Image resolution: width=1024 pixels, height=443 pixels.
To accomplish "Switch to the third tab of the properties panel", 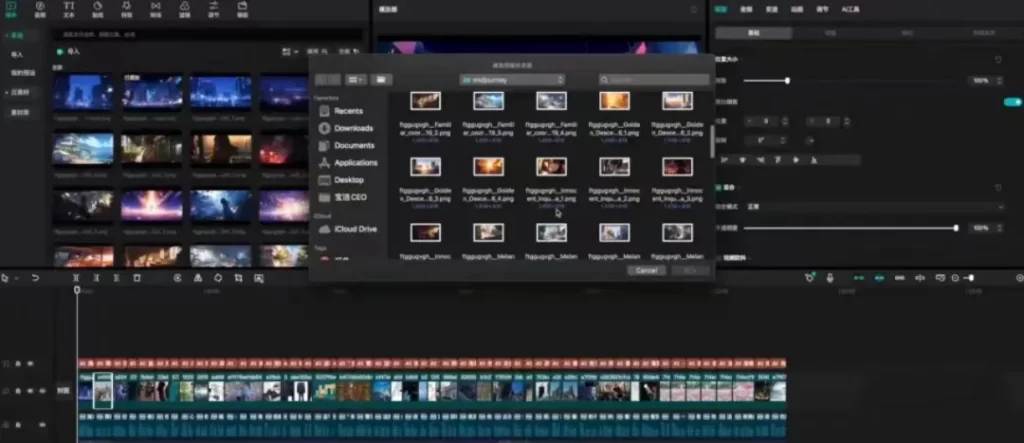I will click(x=771, y=9).
